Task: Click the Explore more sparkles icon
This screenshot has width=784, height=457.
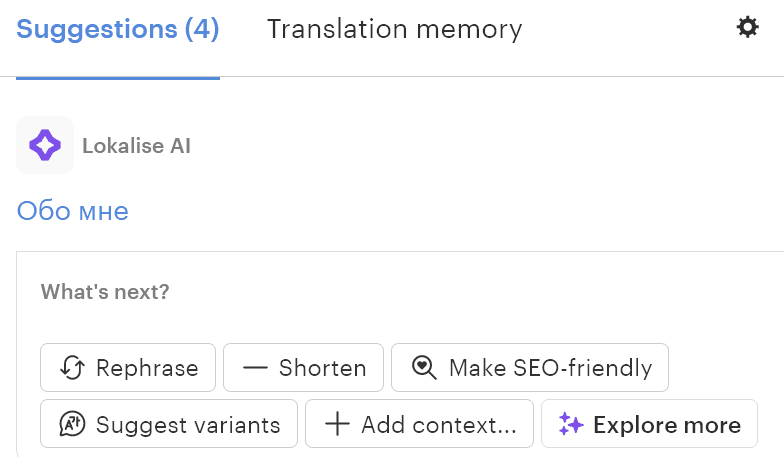Action: point(571,425)
